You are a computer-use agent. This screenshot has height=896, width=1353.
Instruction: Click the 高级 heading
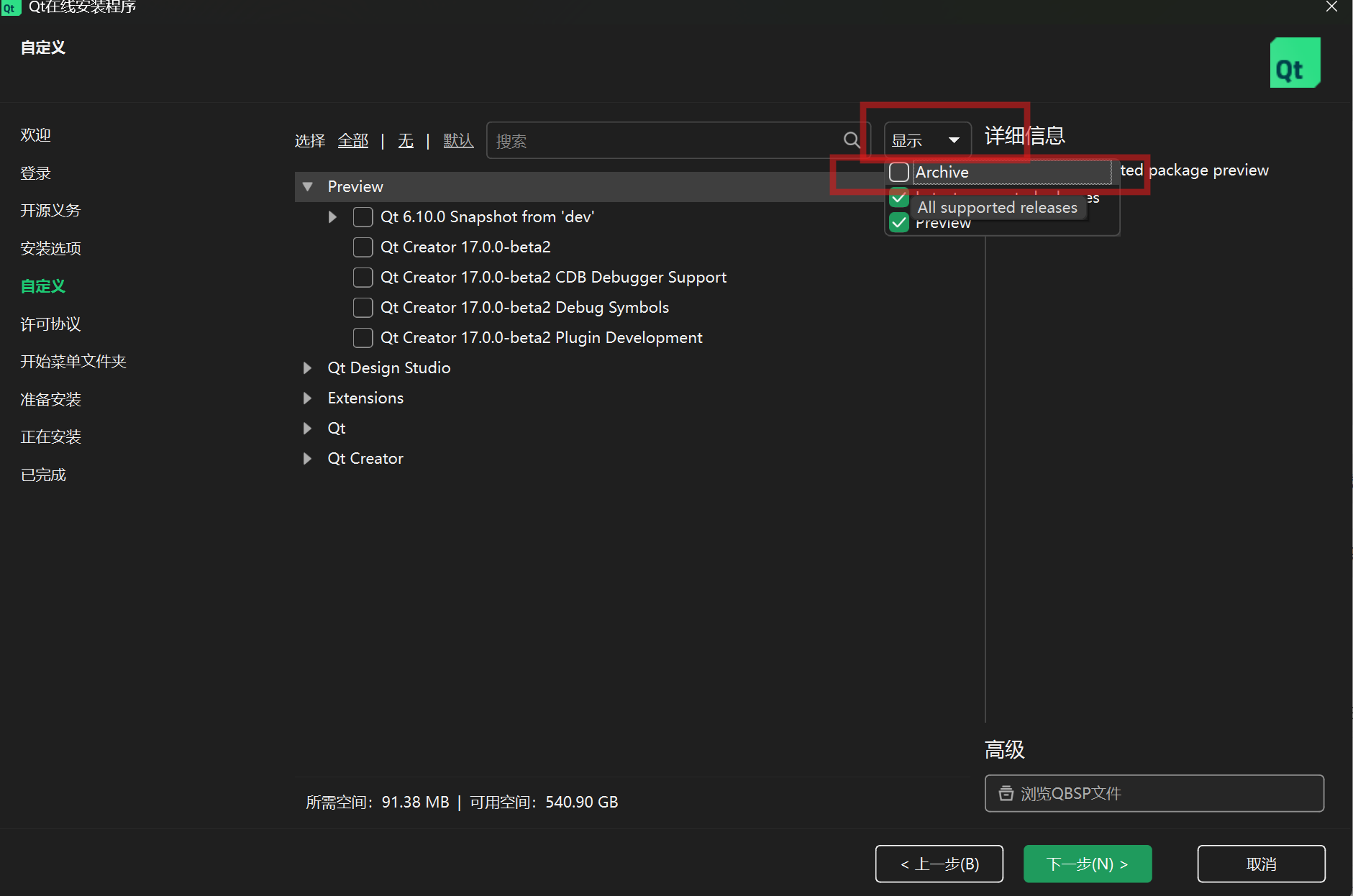(x=1004, y=750)
